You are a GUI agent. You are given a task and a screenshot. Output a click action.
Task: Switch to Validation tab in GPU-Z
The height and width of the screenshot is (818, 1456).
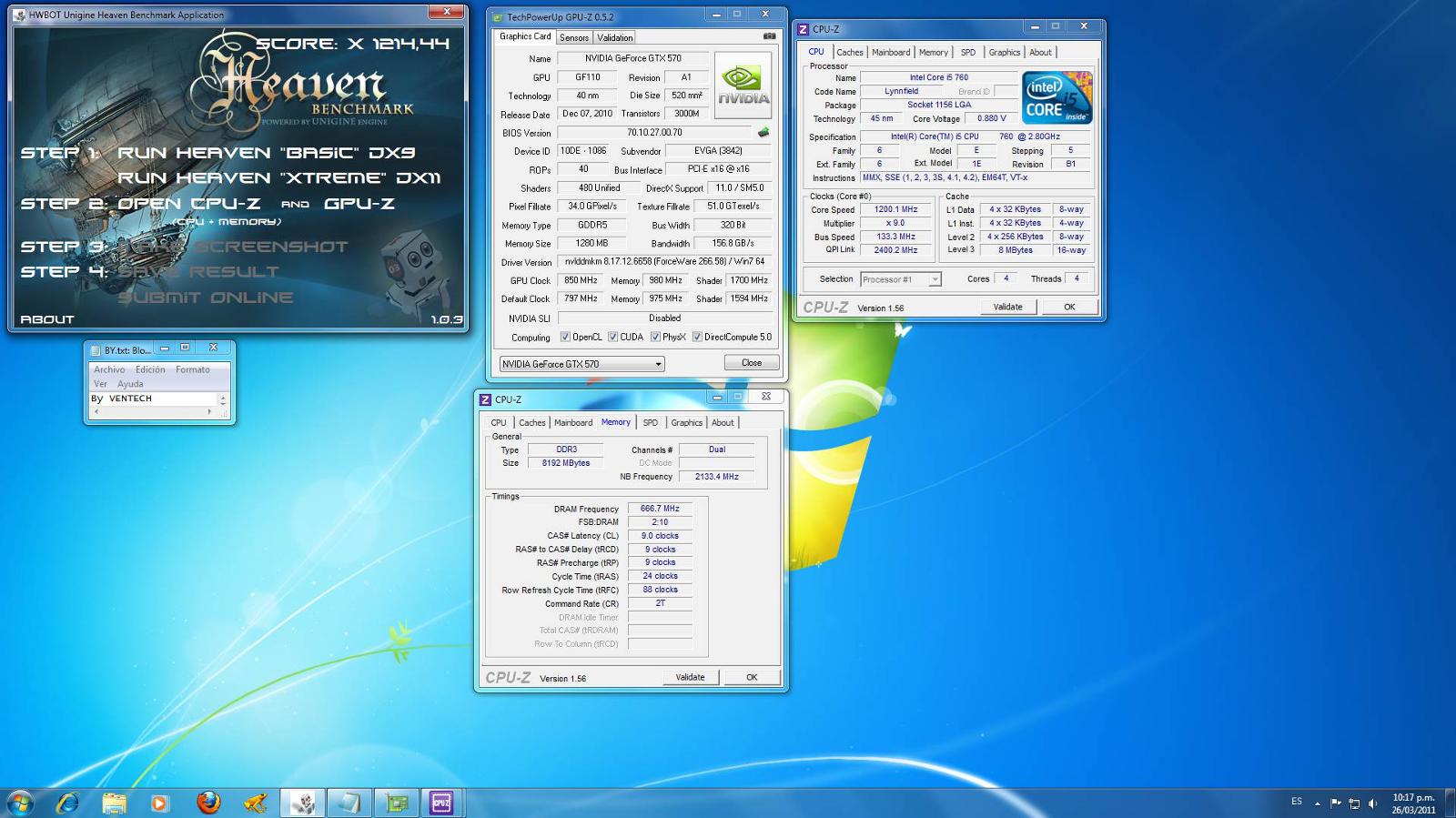click(x=615, y=37)
